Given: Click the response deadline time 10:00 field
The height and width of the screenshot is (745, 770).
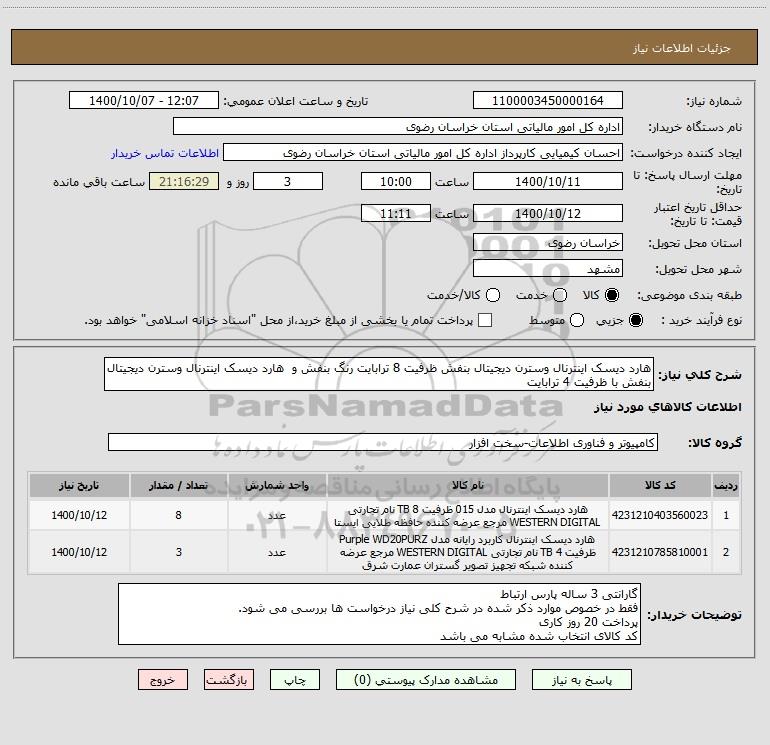Looking at the screenshot, I should click(396, 181).
